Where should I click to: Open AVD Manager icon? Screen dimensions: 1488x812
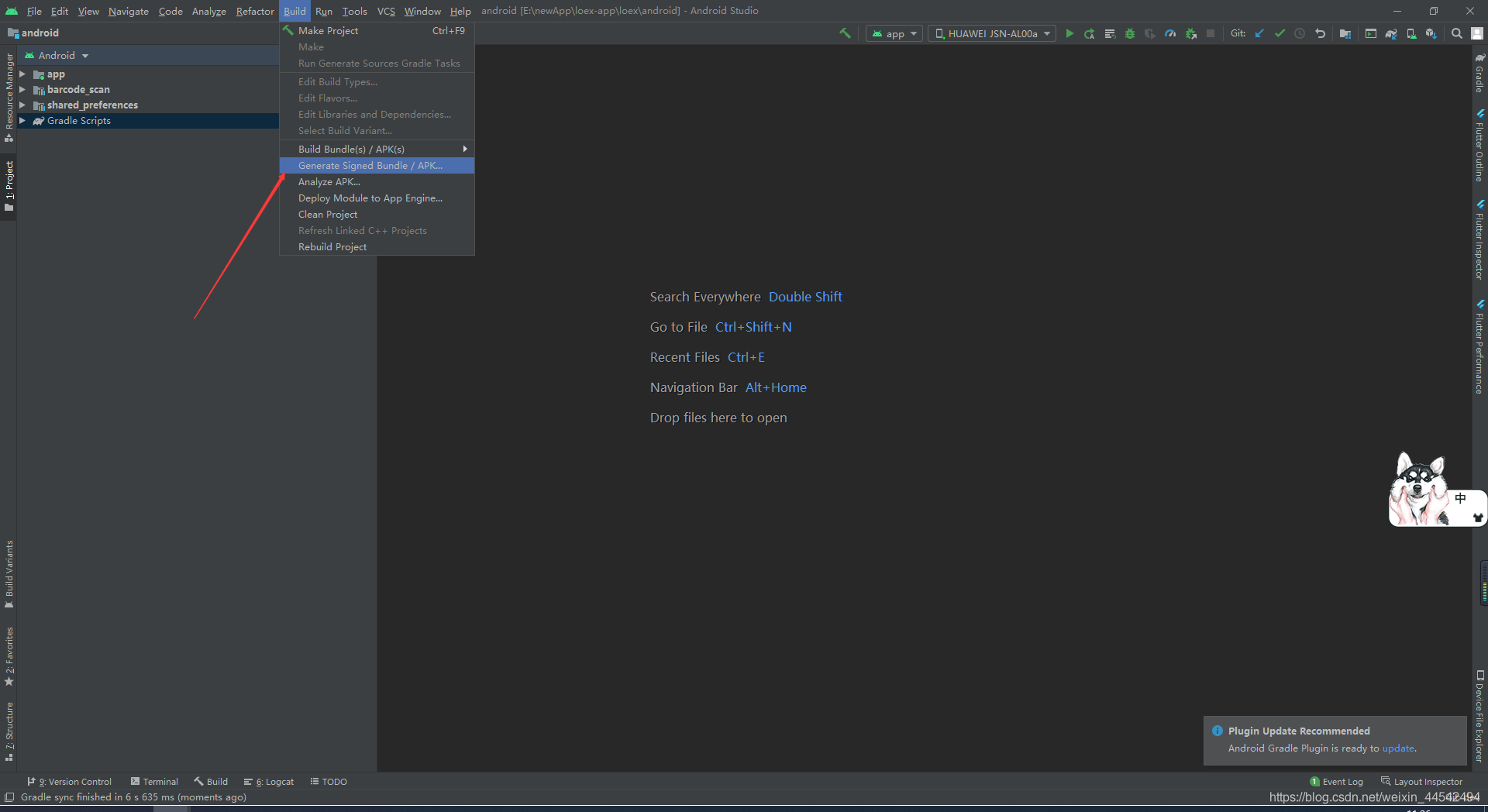(1411, 33)
